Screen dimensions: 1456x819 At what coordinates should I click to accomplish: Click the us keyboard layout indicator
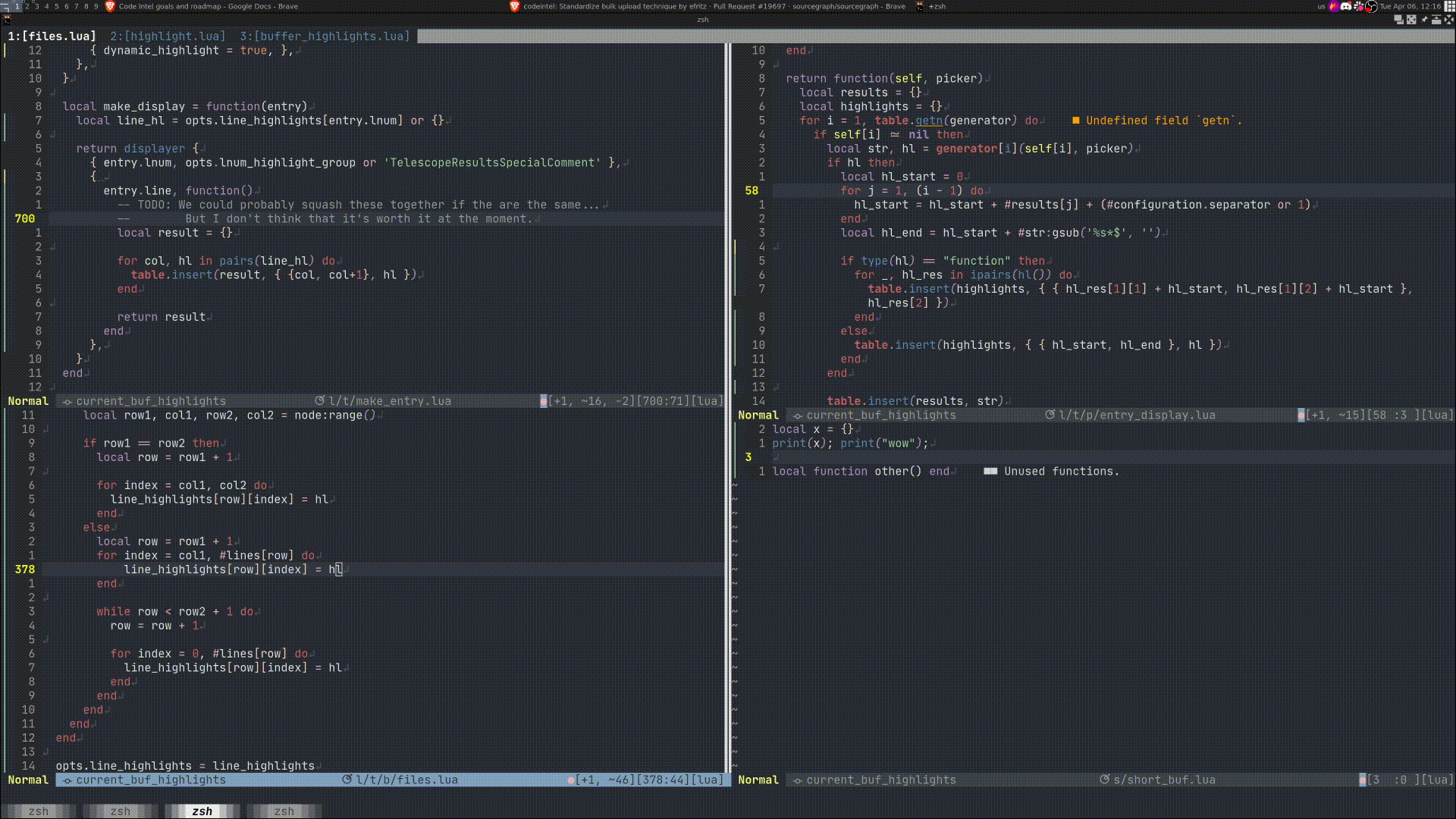pyautogui.click(x=1321, y=6)
